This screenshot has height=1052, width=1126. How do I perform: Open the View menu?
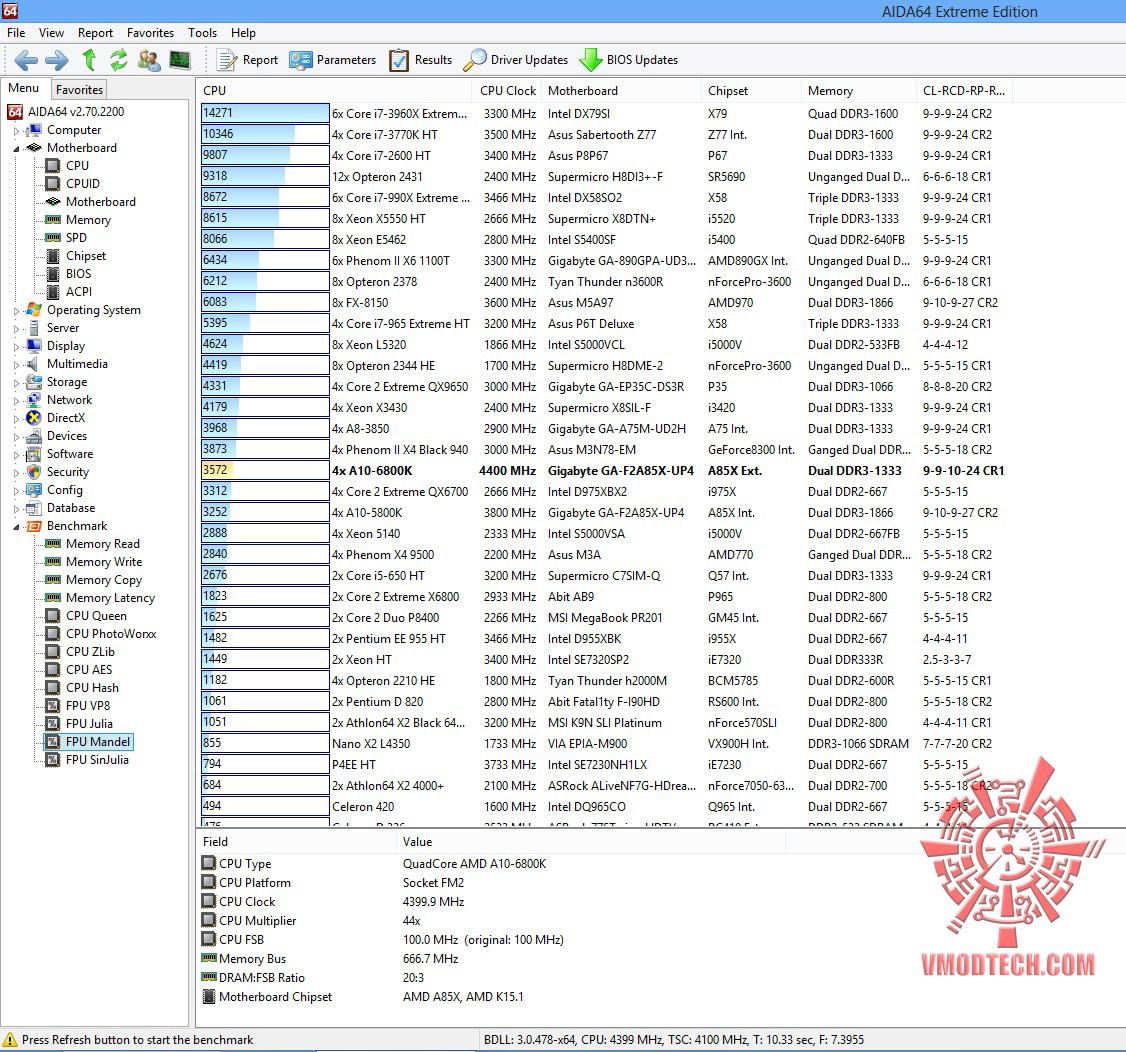tap(51, 33)
